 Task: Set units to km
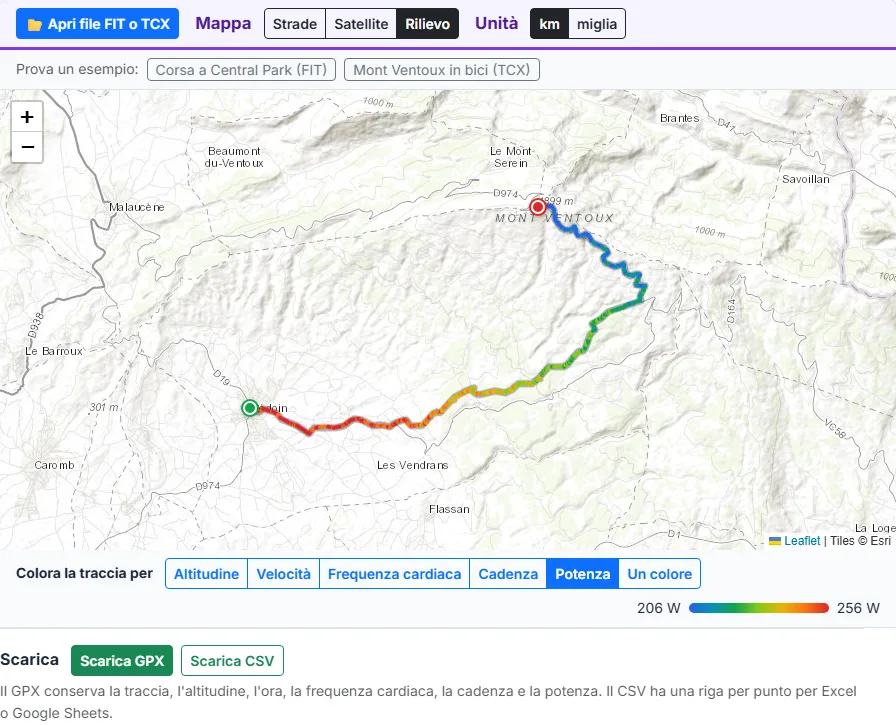pyautogui.click(x=550, y=24)
